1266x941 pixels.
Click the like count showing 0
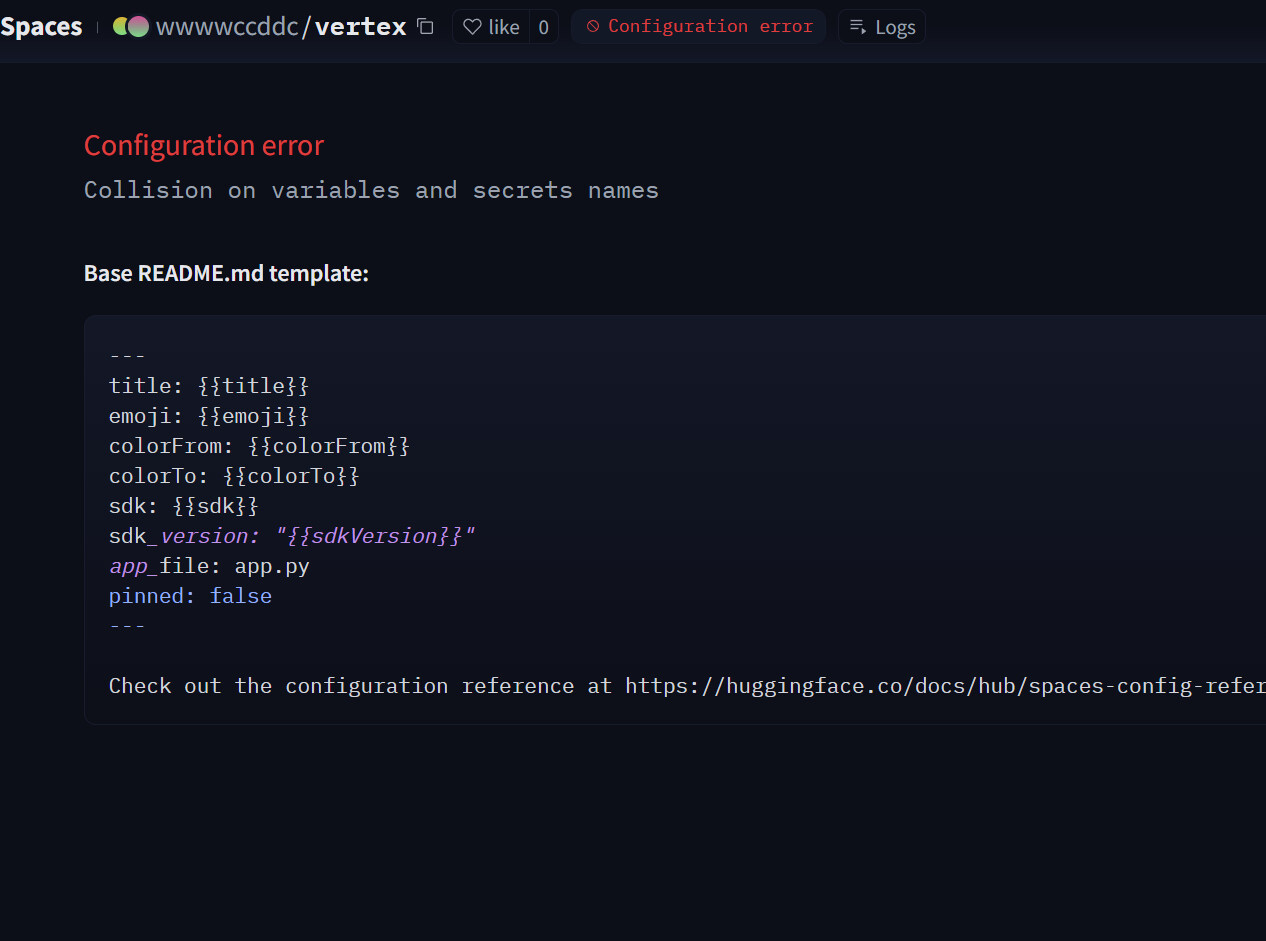point(543,27)
